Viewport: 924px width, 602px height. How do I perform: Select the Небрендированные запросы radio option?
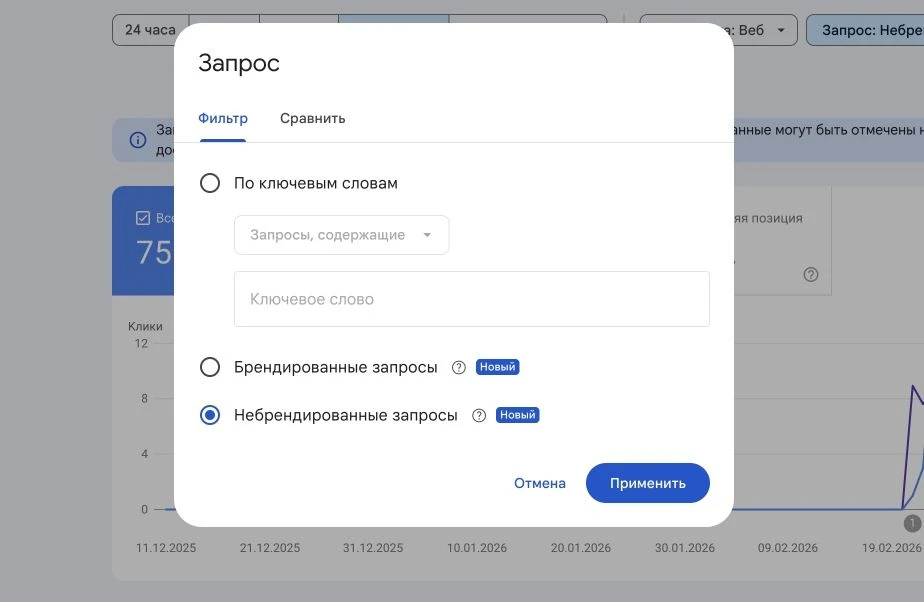point(210,415)
